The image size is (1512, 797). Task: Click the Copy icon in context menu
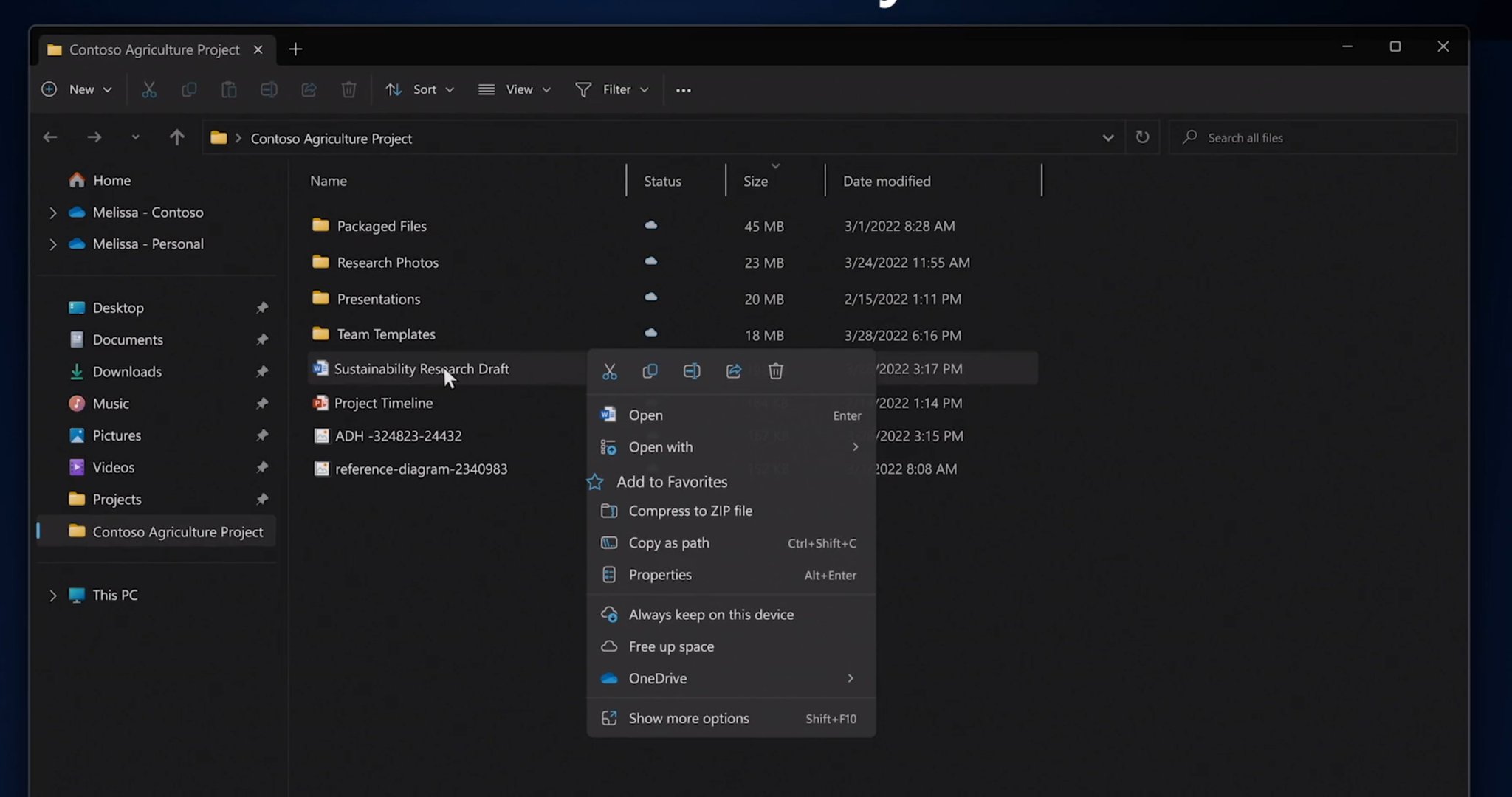(650, 371)
